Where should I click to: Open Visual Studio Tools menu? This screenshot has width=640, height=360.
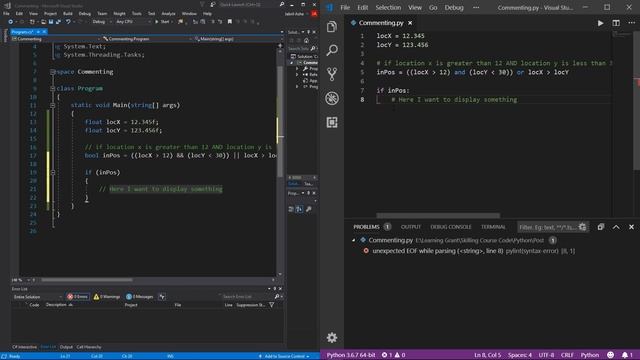[136, 14]
